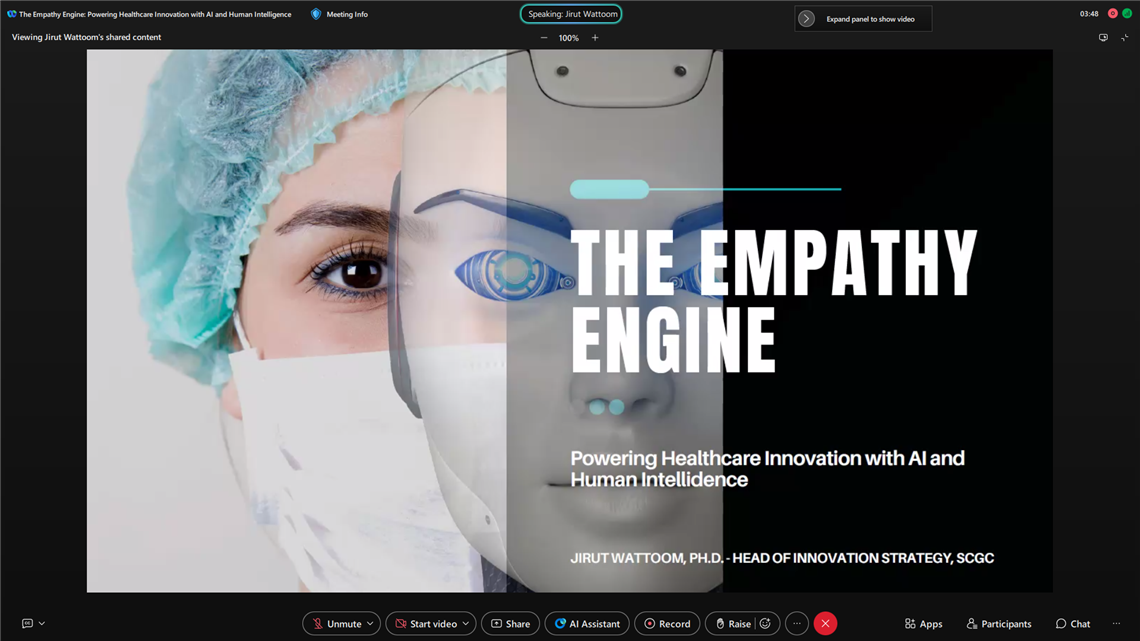Image resolution: width=1140 pixels, height=641 pixels.
Task: Show the Participants panel
Action: (998, 624)
